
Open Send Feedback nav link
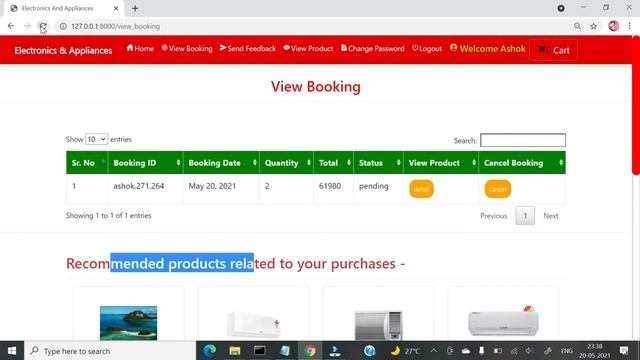click(248, 48)
